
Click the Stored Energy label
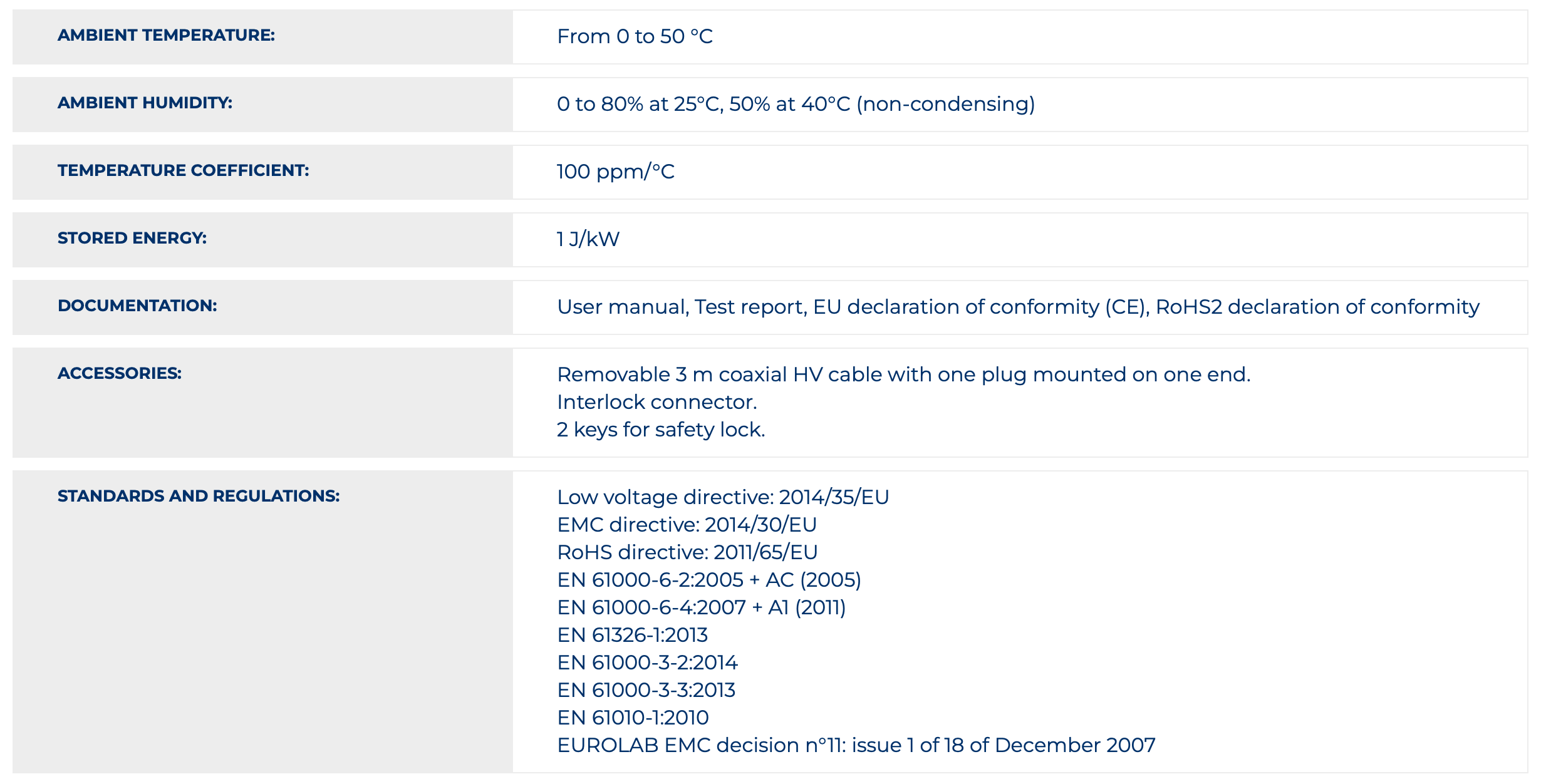[132, 238]
